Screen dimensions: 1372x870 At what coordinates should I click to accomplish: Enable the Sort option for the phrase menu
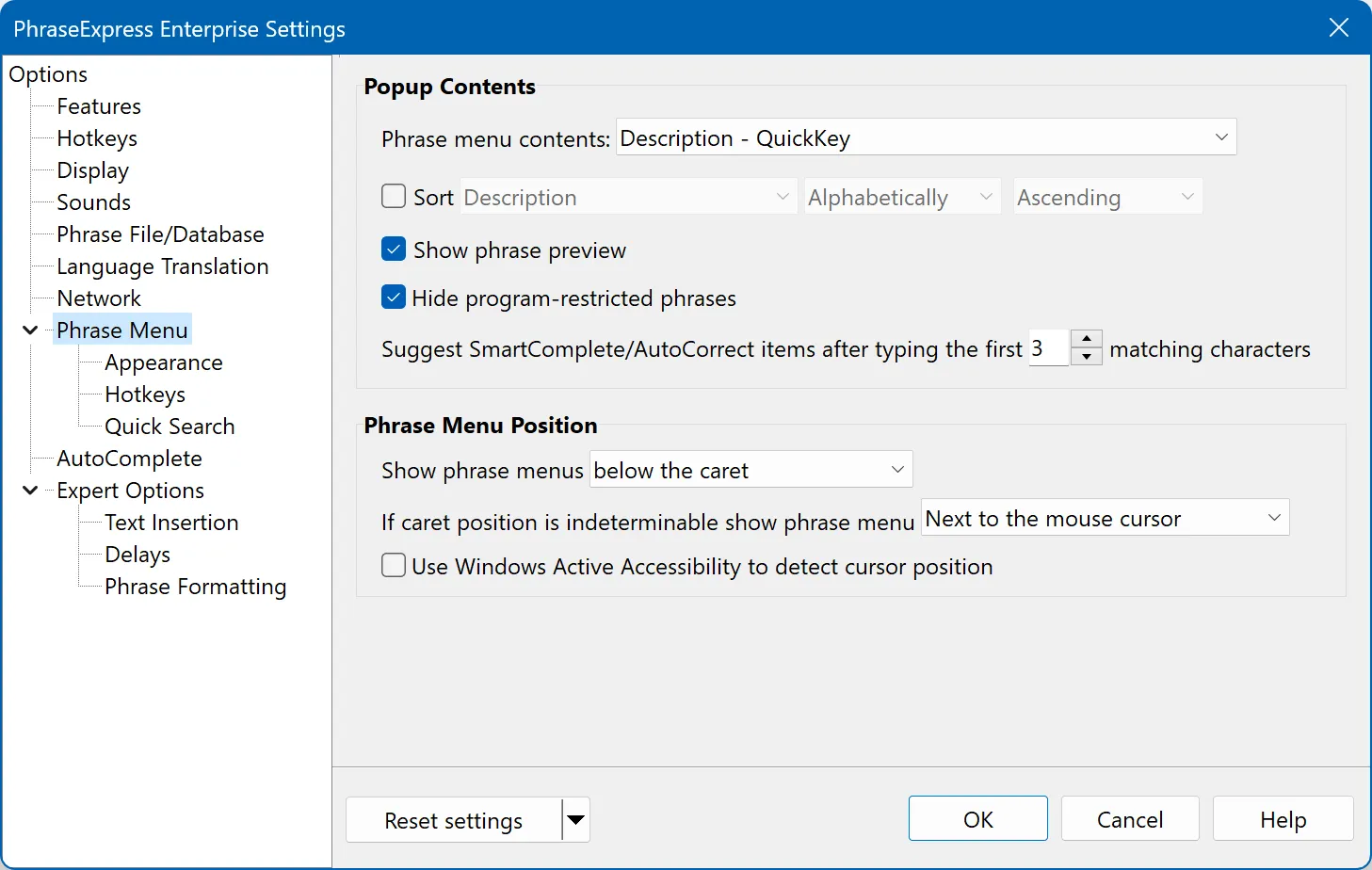(x=393, y=196)
